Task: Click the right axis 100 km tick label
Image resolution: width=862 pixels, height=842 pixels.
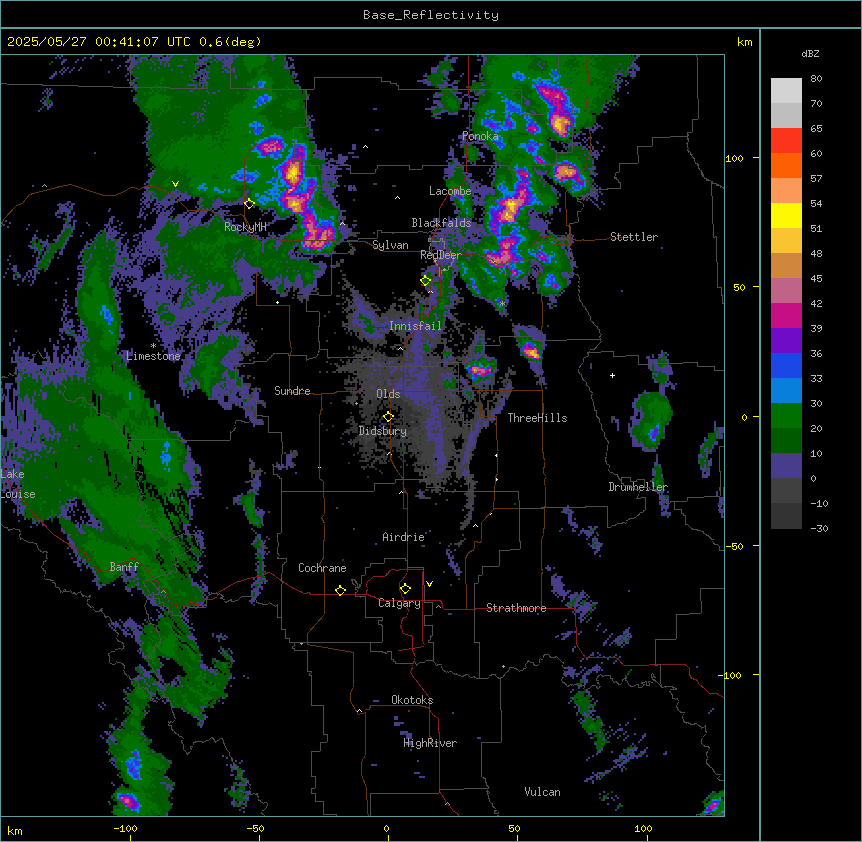Action: pos(734,158)
